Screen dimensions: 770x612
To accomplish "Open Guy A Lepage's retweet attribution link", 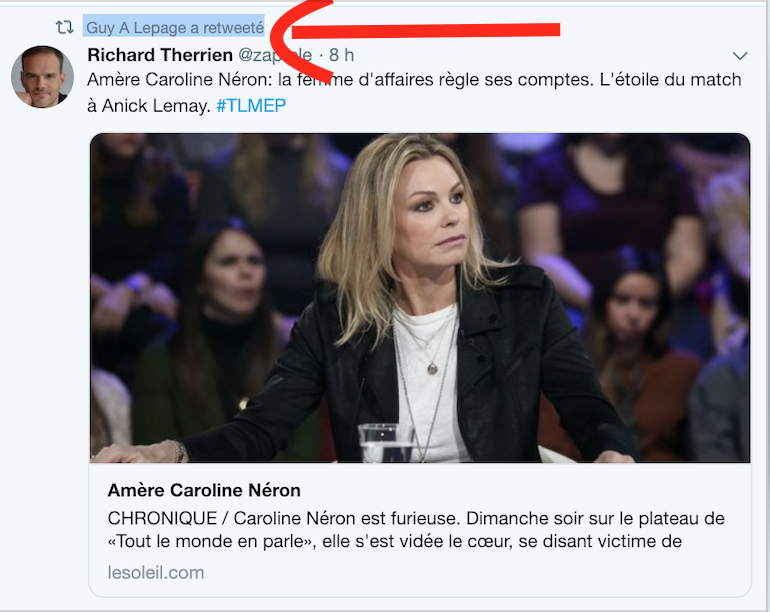I will 175,28.
